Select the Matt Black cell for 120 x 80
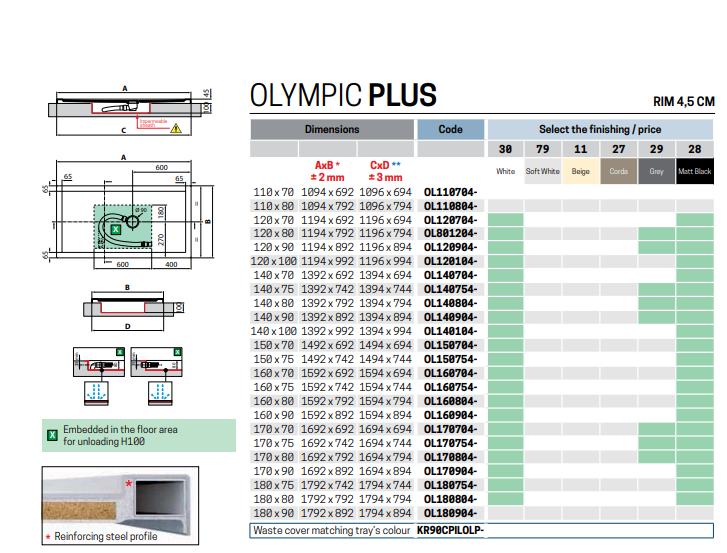 point(695,233)
